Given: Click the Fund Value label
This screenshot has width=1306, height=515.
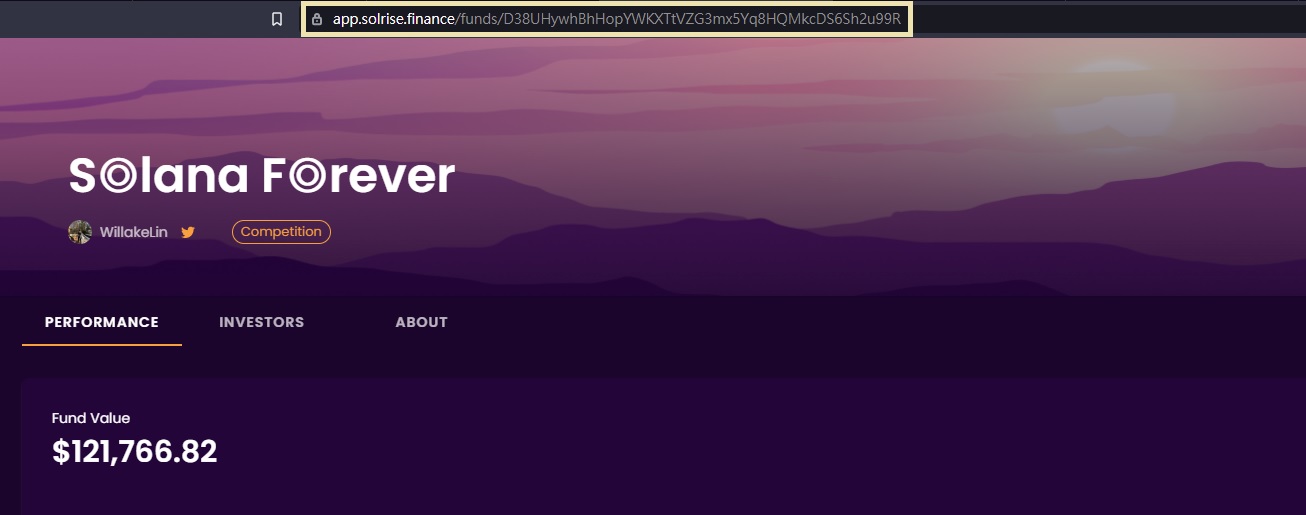Looking at the screenshot, I should (91, 418).
